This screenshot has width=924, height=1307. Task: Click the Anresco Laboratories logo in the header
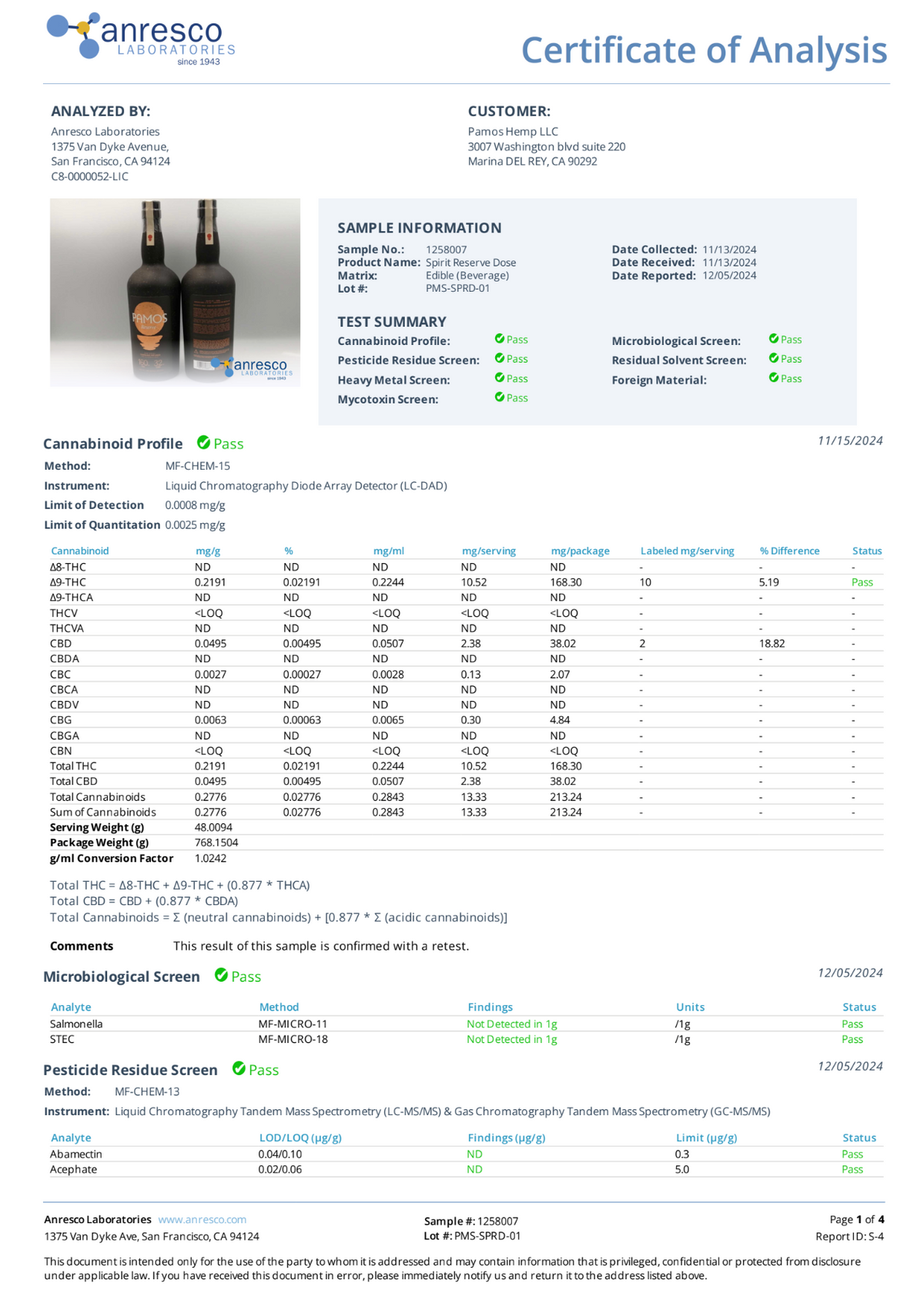click(141, 39)
